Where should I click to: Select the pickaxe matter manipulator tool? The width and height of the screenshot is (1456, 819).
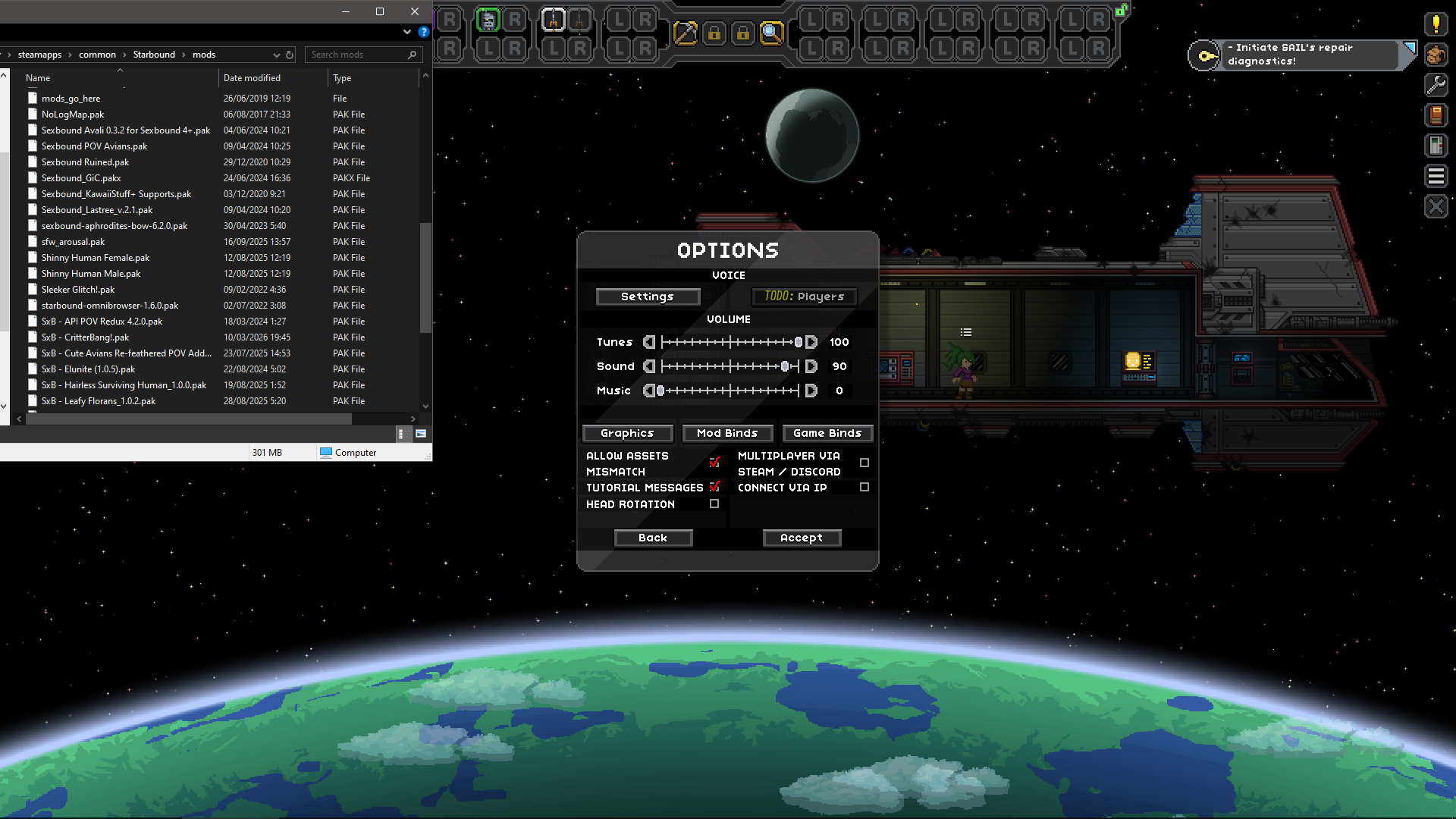(x=685, y=33)
